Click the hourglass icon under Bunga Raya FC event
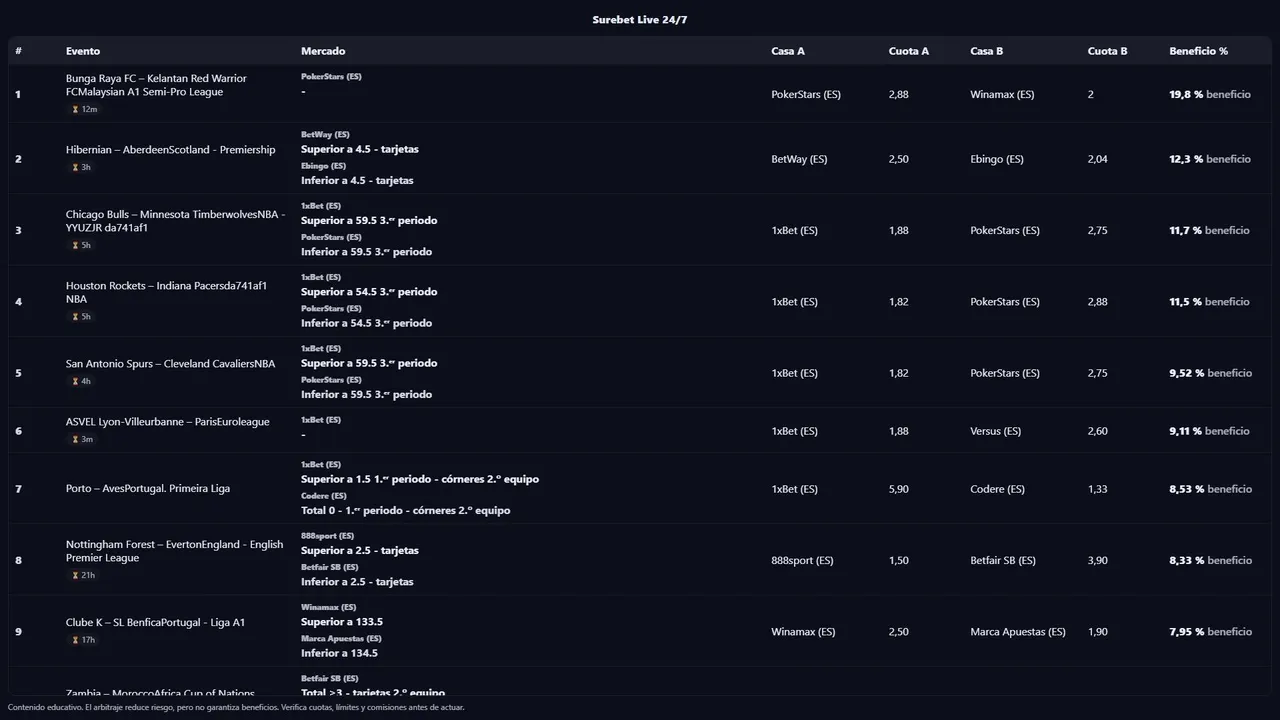 (x=75, y=109)
